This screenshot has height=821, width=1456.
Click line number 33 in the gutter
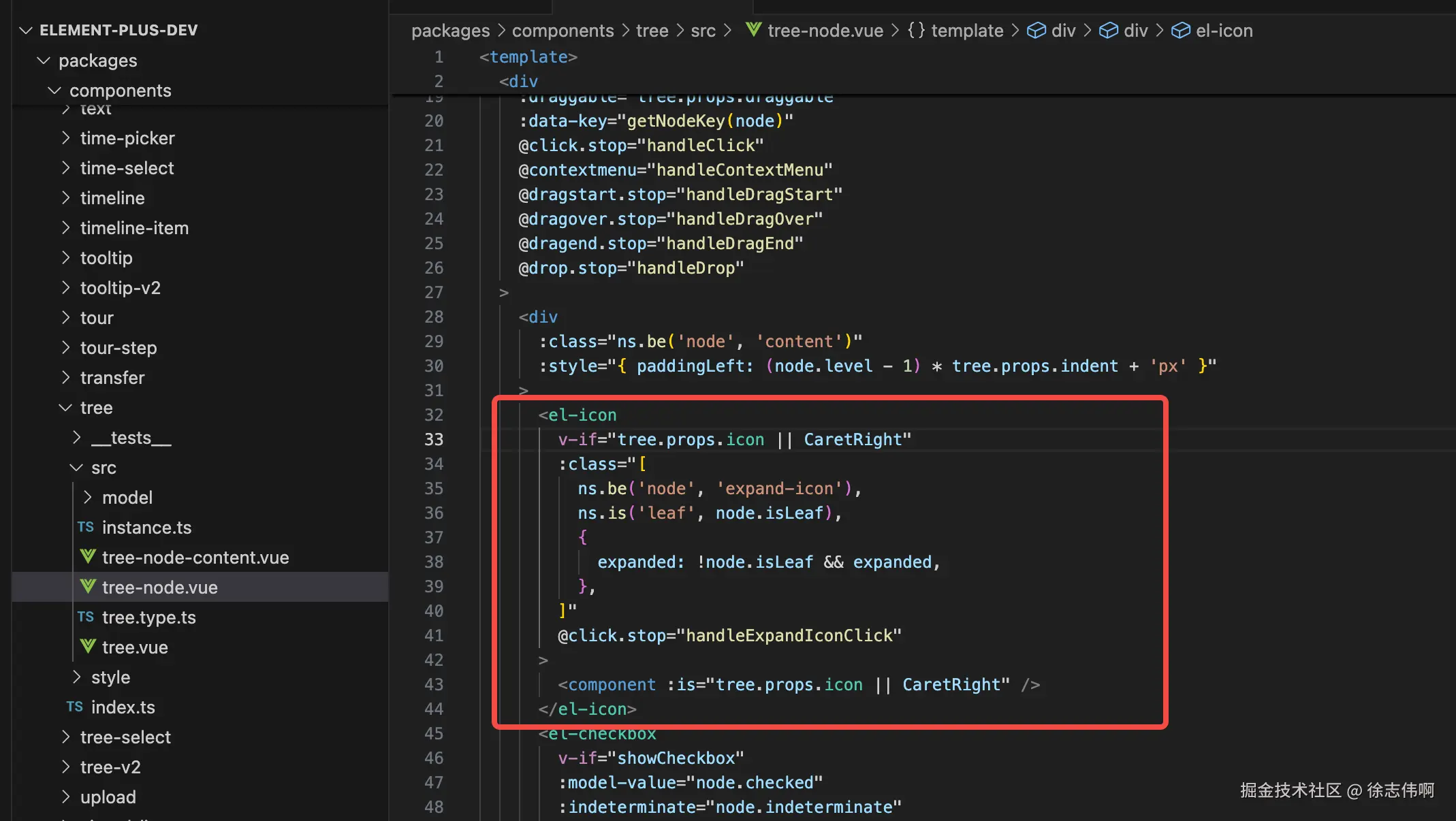click(434, 440)
